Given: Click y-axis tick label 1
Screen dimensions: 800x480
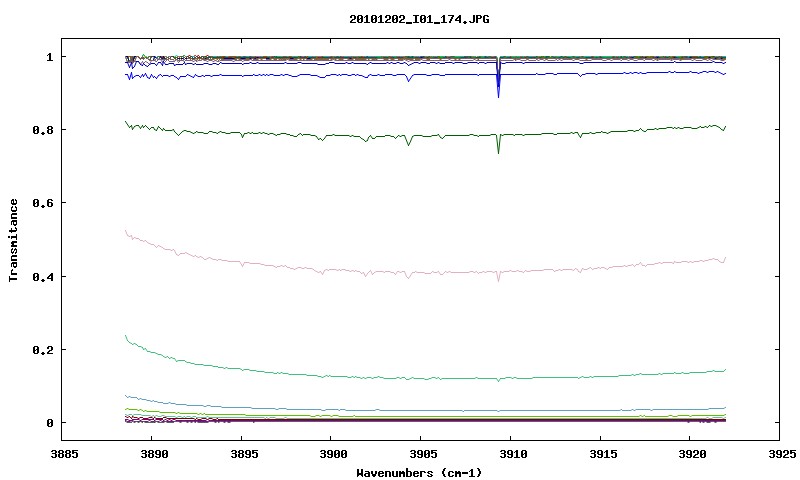Looking at the screenshot, I should [x=49, y=57].
